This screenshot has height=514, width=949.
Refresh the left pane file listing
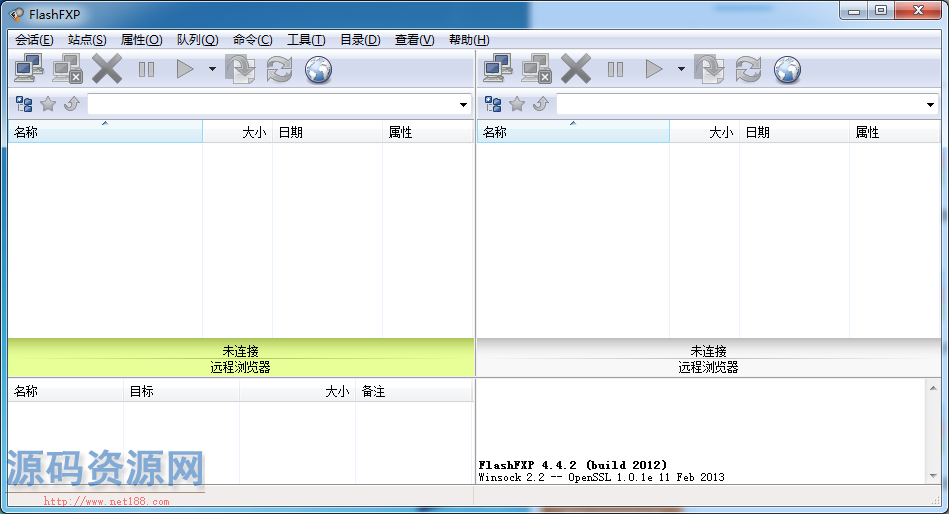(279, 69)
